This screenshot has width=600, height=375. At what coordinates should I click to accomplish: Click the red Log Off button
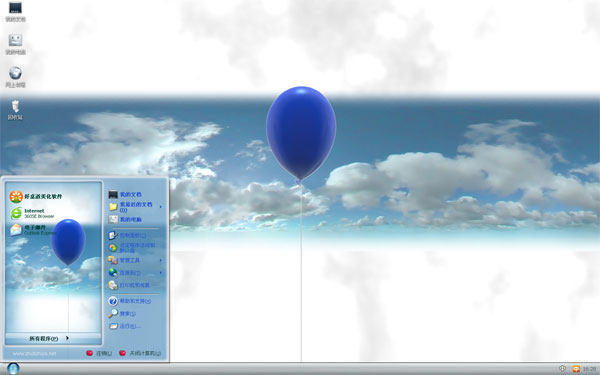pos(99,353)
